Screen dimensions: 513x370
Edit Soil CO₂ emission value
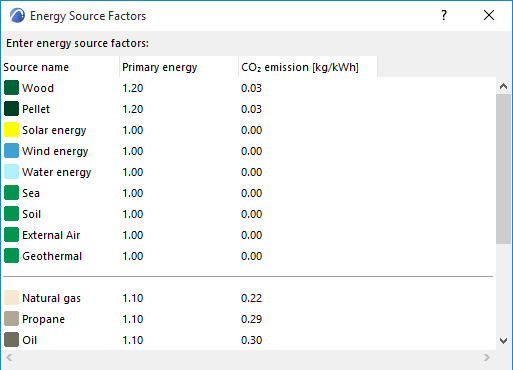(x=252, y=214)
